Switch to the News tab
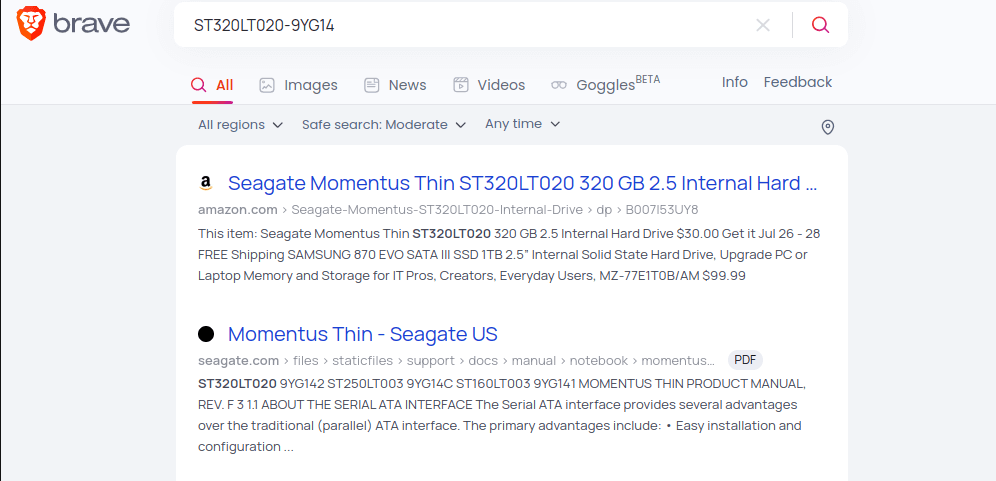The height and width of the screenshot is (481, 996). [394, 85]
